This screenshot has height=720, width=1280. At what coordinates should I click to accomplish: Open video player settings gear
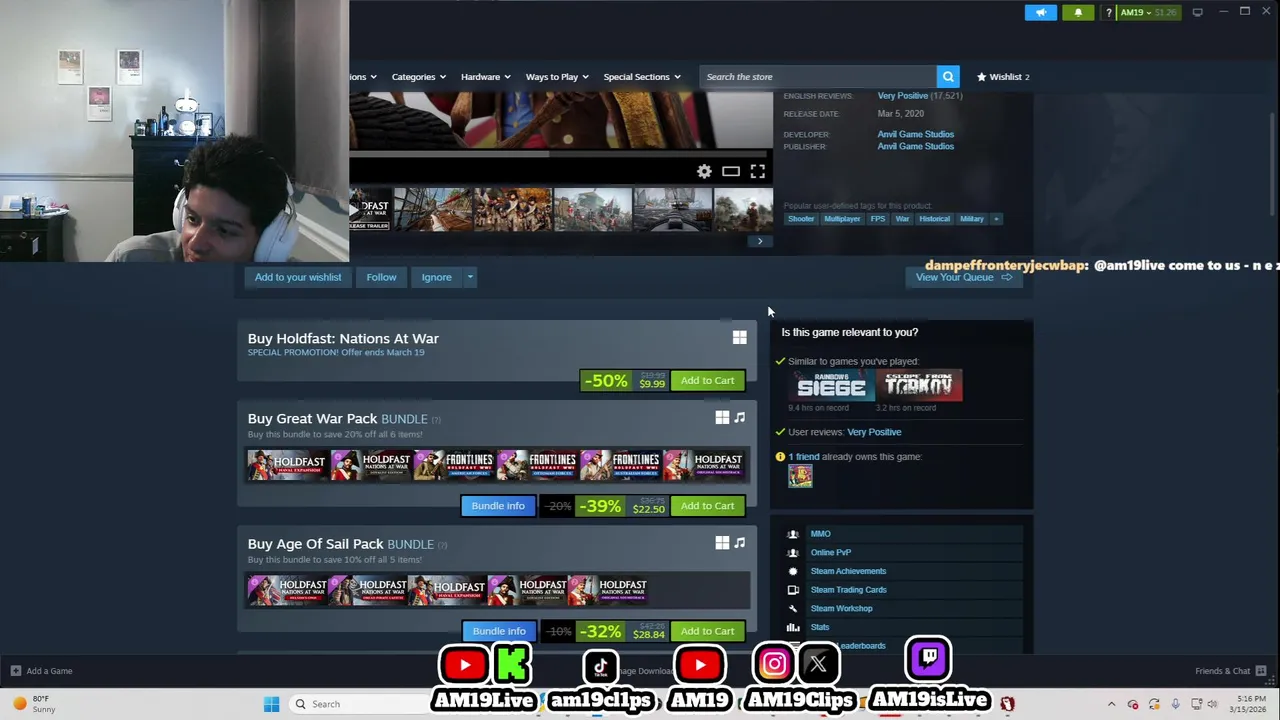click(x=704, y=172)
